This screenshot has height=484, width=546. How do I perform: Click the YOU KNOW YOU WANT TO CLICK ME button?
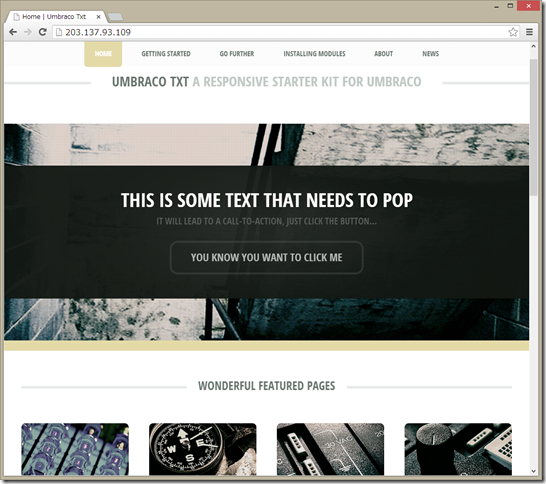click(x=266, y=257)
